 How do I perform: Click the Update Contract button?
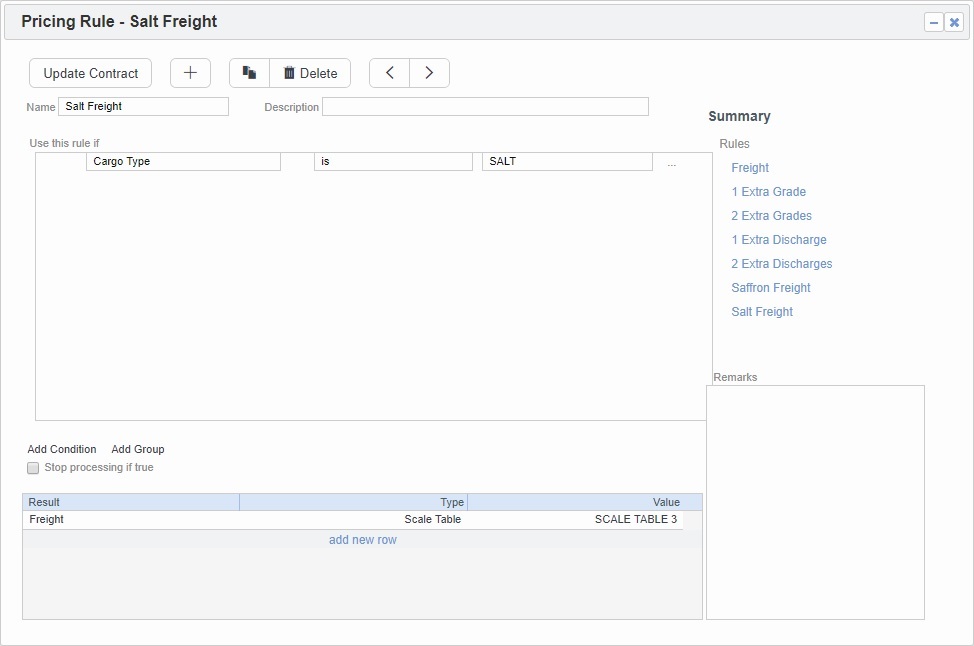(x=91, y=73)
